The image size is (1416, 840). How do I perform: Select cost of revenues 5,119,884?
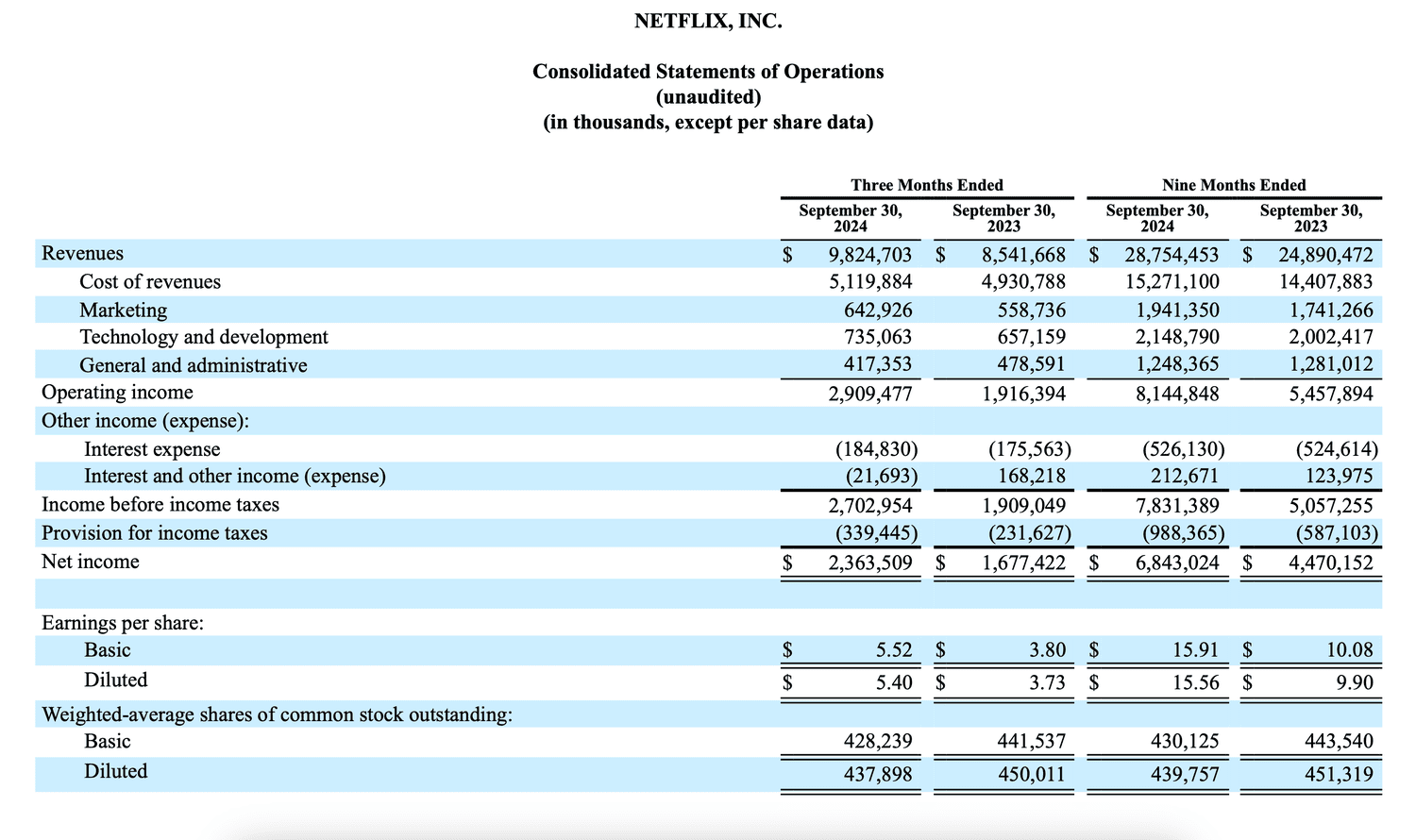click(870, 282)
